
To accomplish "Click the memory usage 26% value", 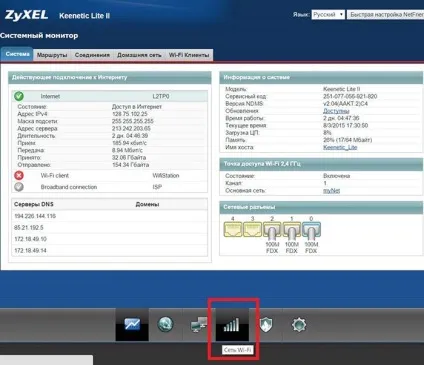I will tap(347, 140).
